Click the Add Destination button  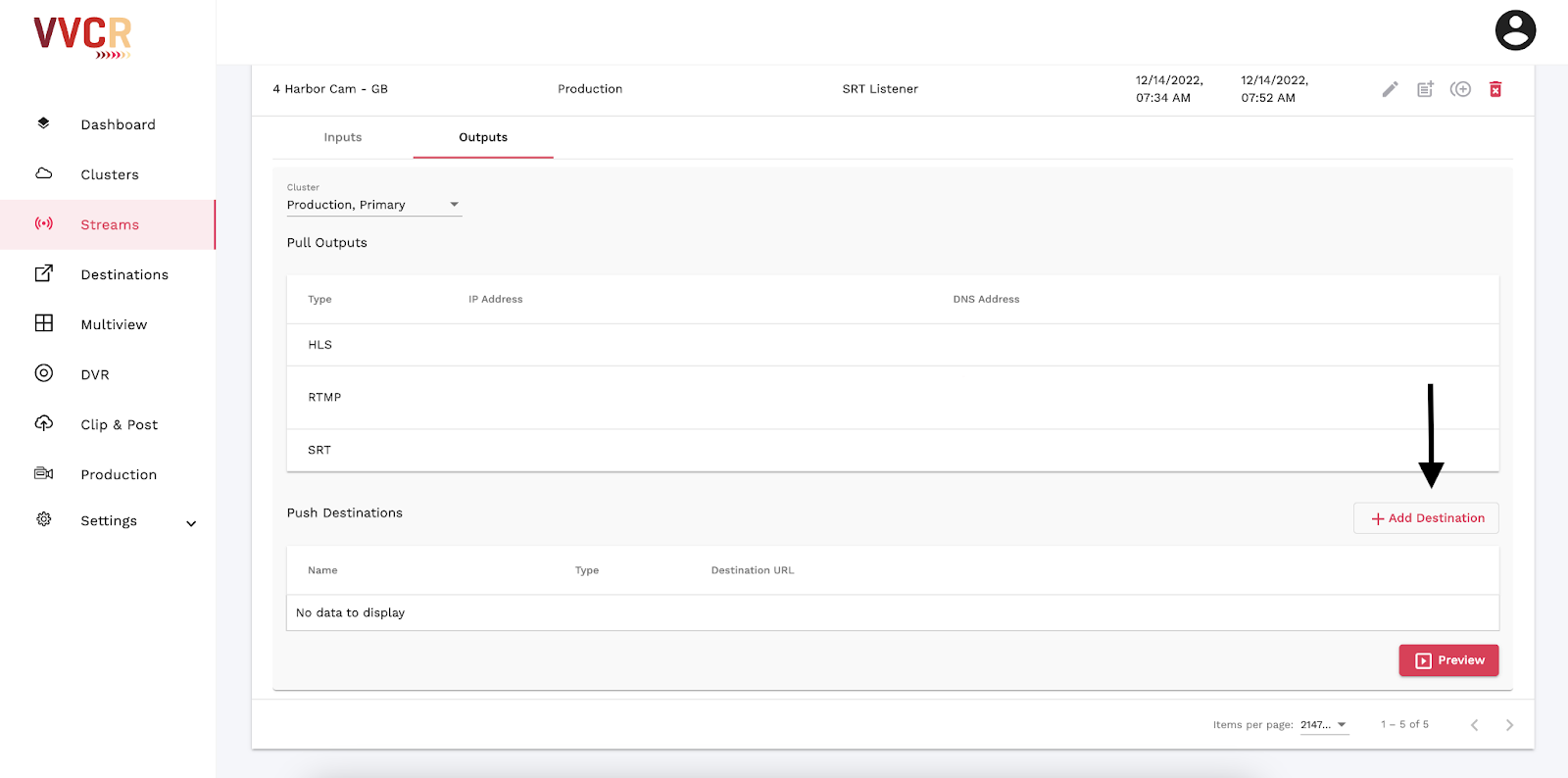tap(1426, 518)
